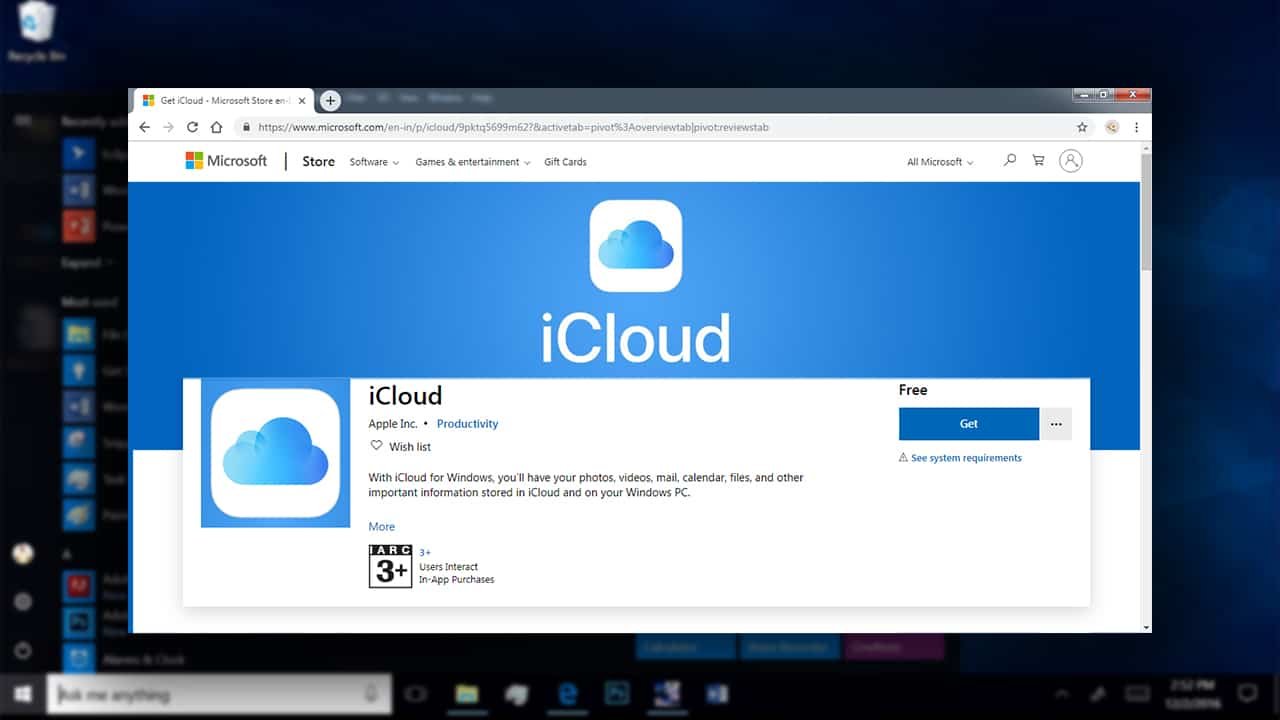The height and width of the screenshot is (720, 1280).
Task: Click the Get button
Action: [969, 424]
